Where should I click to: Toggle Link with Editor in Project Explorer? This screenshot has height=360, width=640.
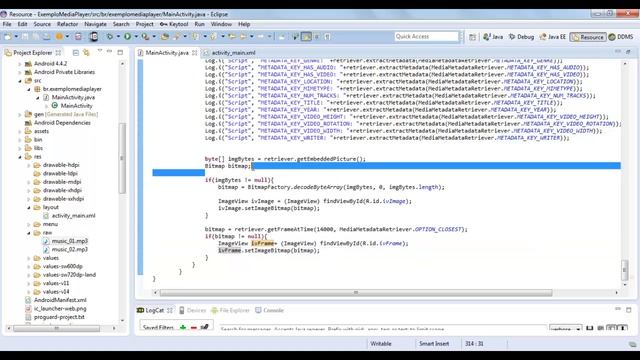(86, 53)
